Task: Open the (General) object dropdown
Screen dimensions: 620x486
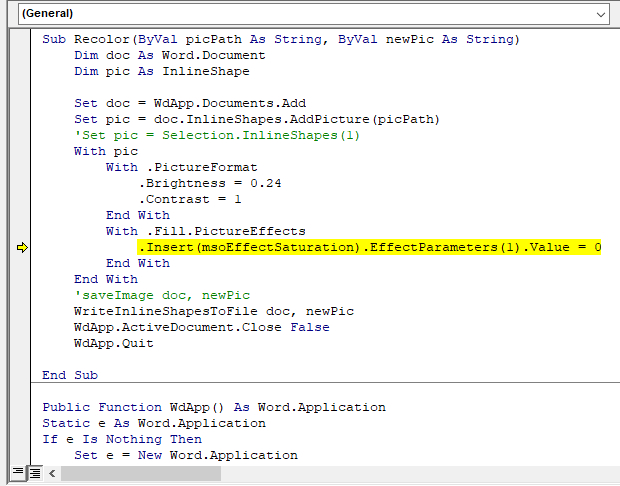Action: 314,14
